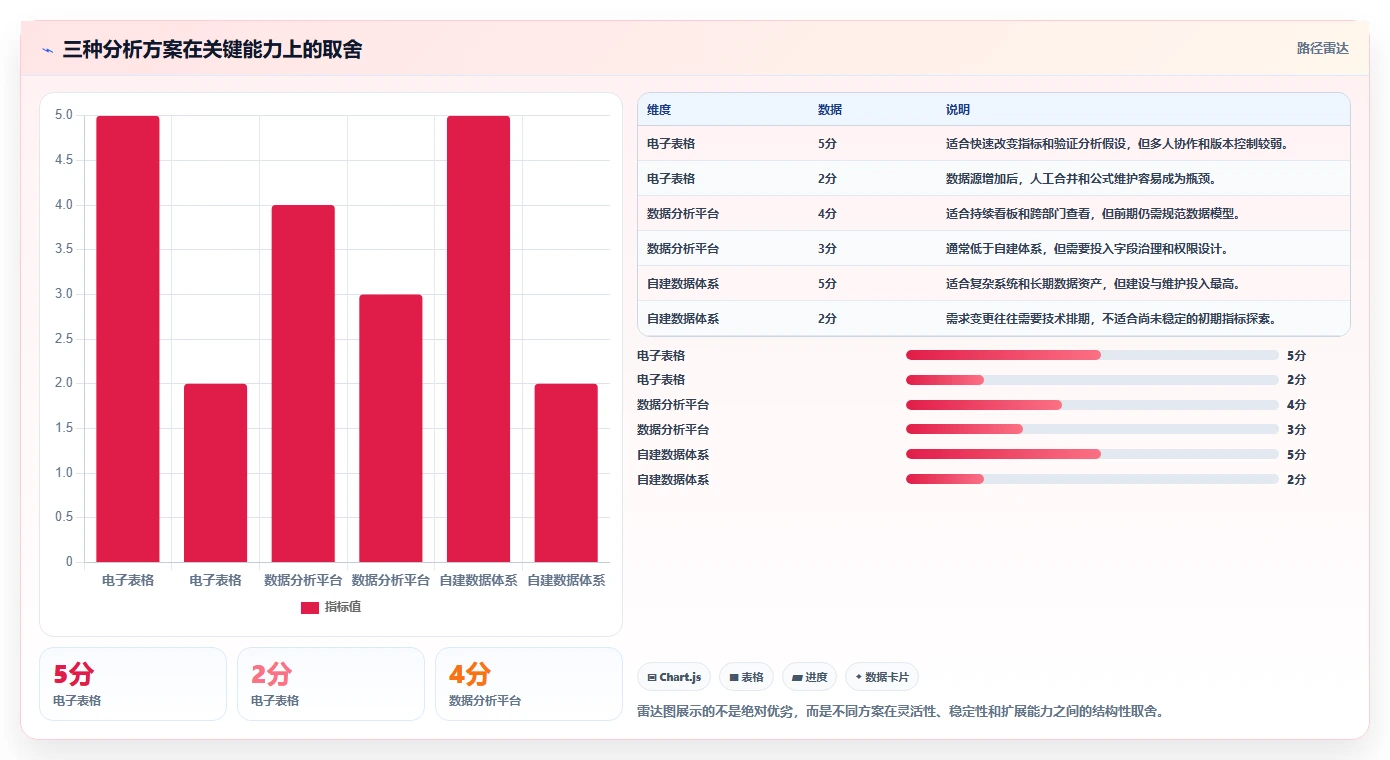
Task: Toggle the 指标值 legend swatch under the chart
Action: coord(310,607)
